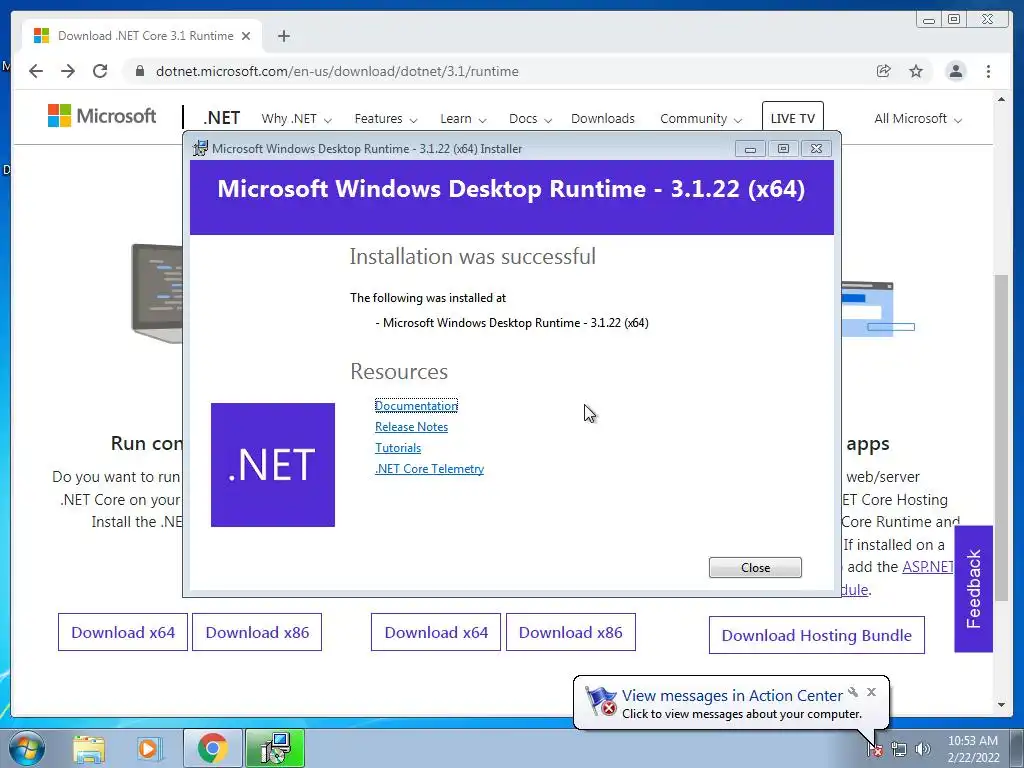Click the share page icon in address bar
Image resolution: width=1024 pixels, height=768 pixels.
tap(884, 71)
